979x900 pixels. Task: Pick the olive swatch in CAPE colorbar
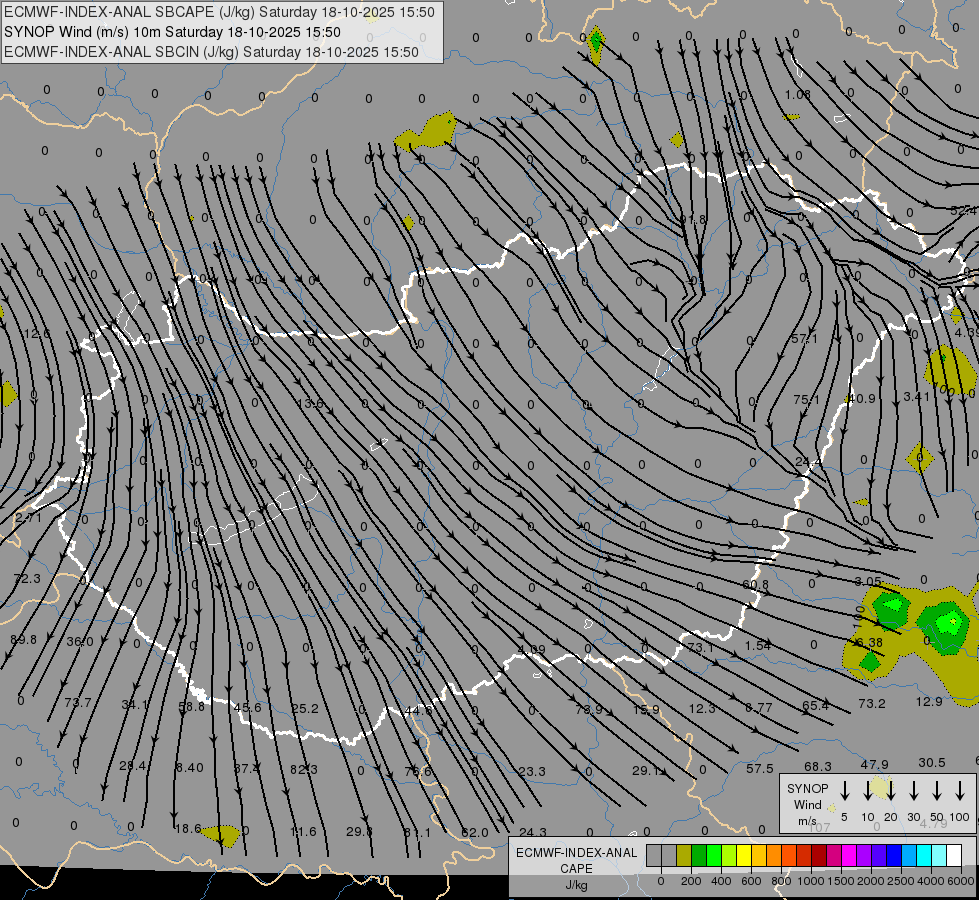pos(684,856)
